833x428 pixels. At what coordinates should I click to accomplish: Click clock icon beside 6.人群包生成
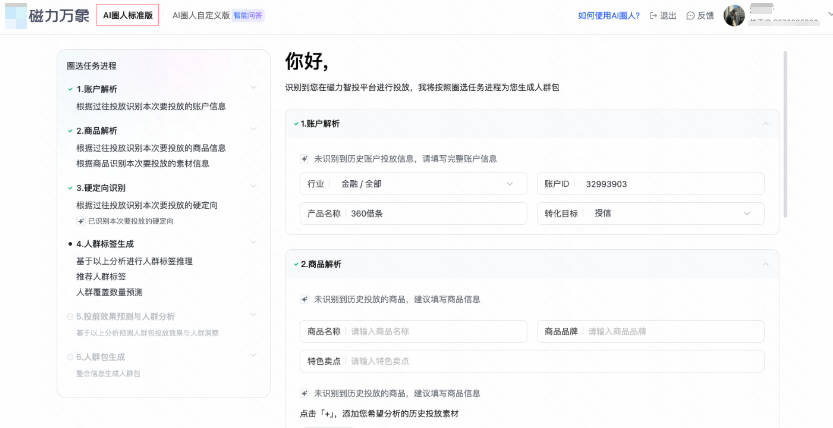[x=70, y=357]
